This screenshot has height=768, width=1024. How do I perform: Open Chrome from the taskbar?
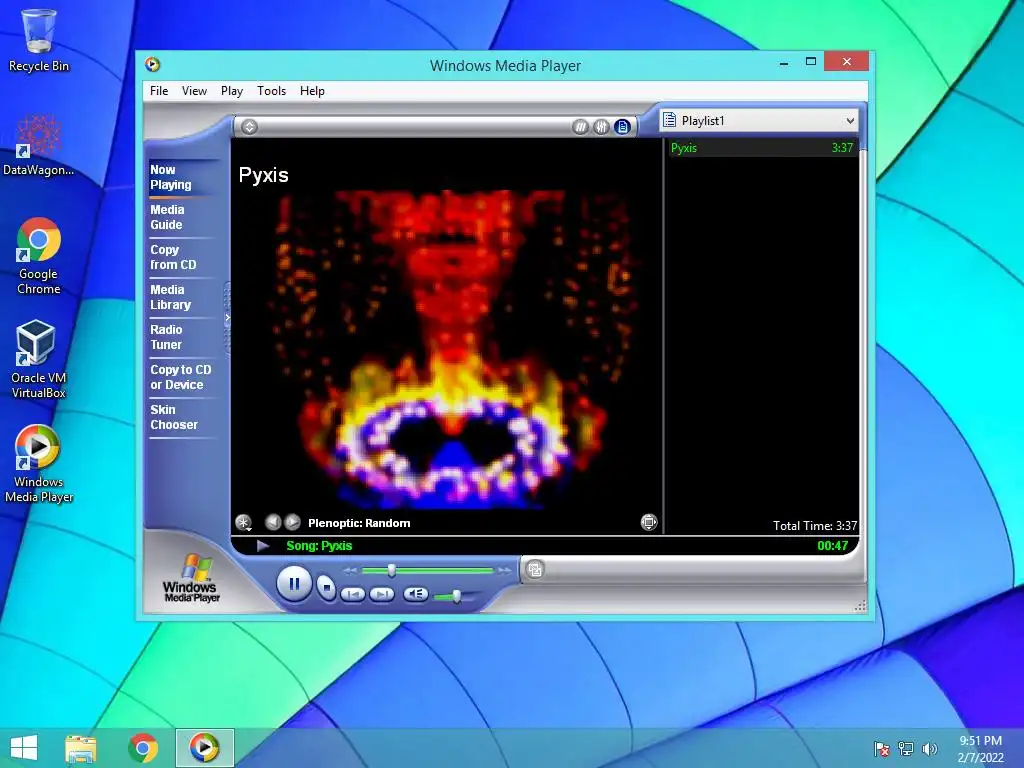click(143, 748)
